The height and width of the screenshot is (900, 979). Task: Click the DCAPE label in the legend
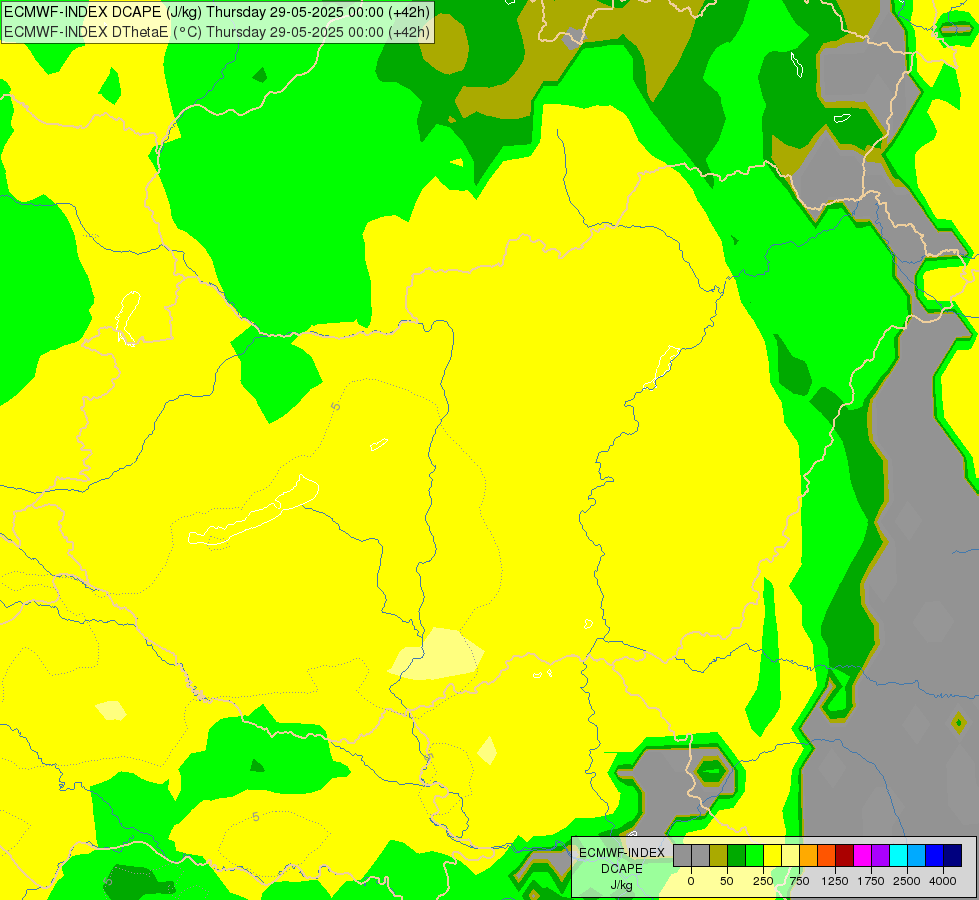[622, 869]
